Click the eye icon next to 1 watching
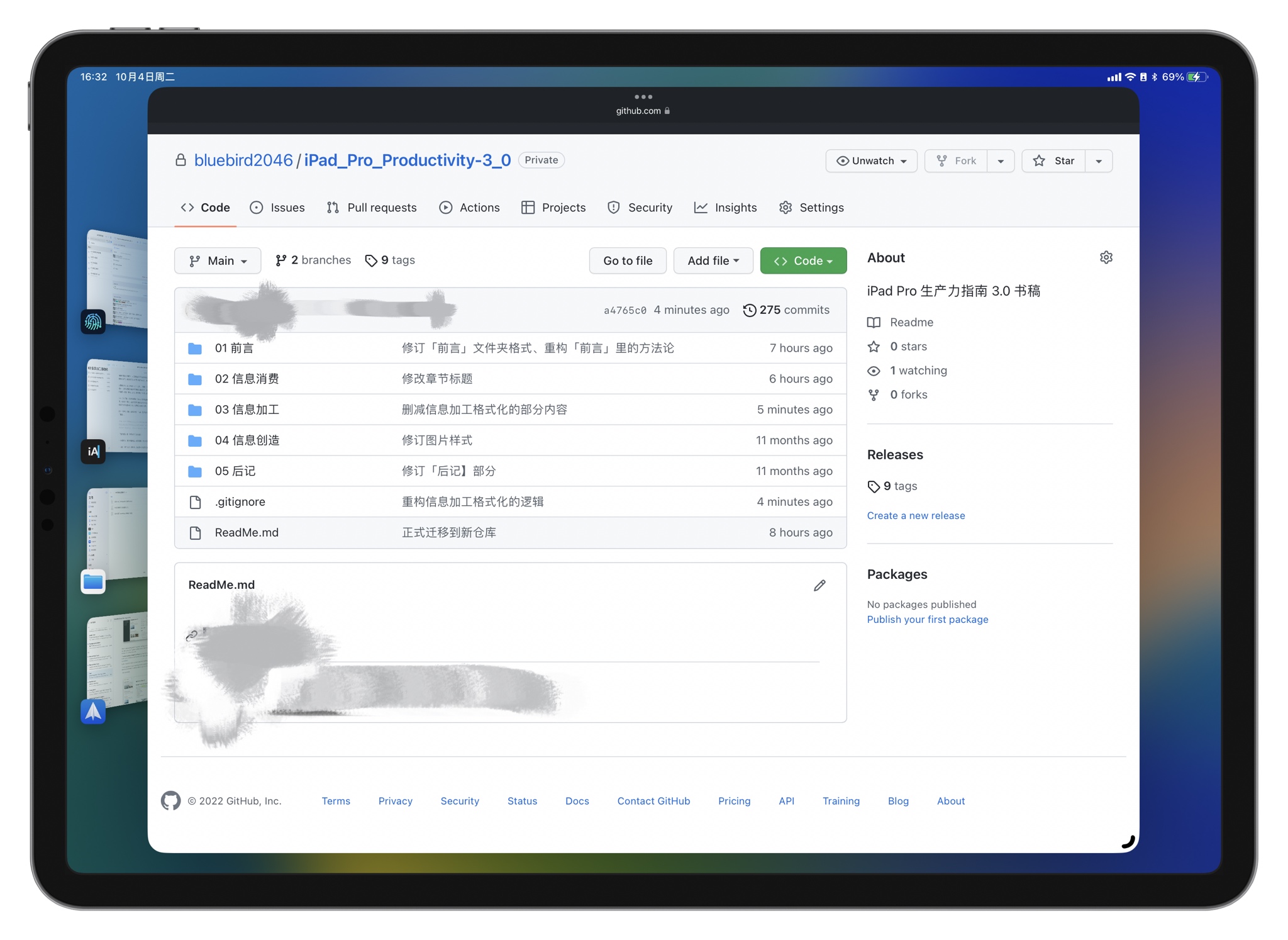This screenshot has width=1288, height=940. tap(874, 371)
